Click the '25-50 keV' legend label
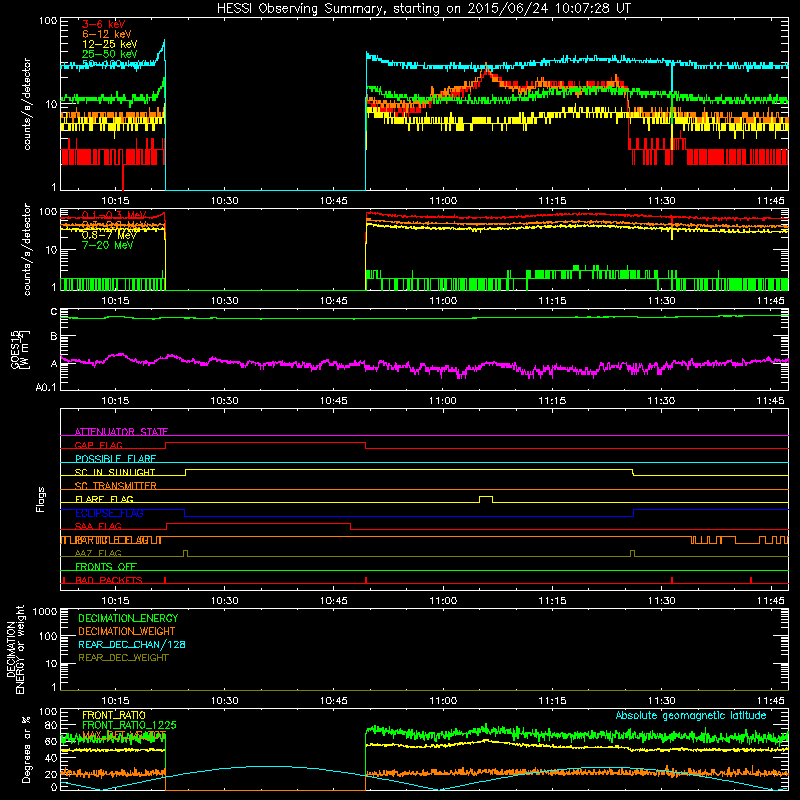The image size is (800, 800). [110, 54]
